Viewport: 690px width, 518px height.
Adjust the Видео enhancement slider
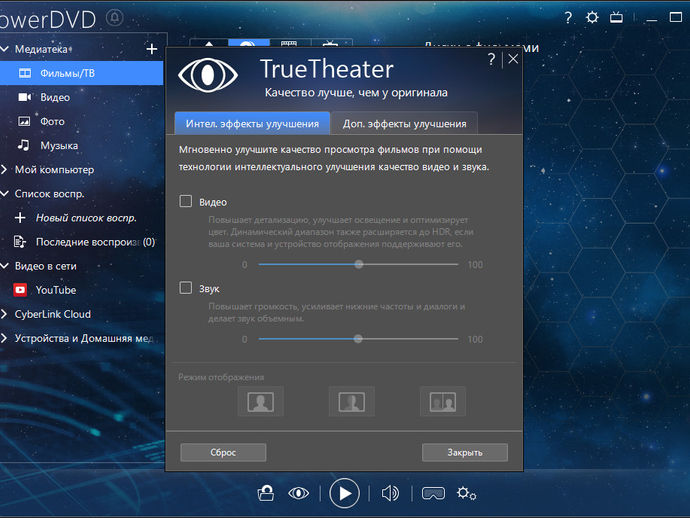(358, 264)
